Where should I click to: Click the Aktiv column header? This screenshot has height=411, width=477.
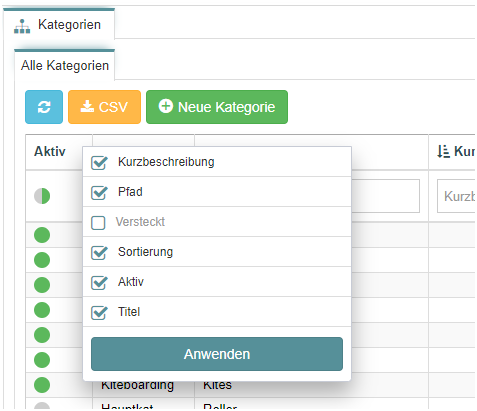tap(50, 151)
